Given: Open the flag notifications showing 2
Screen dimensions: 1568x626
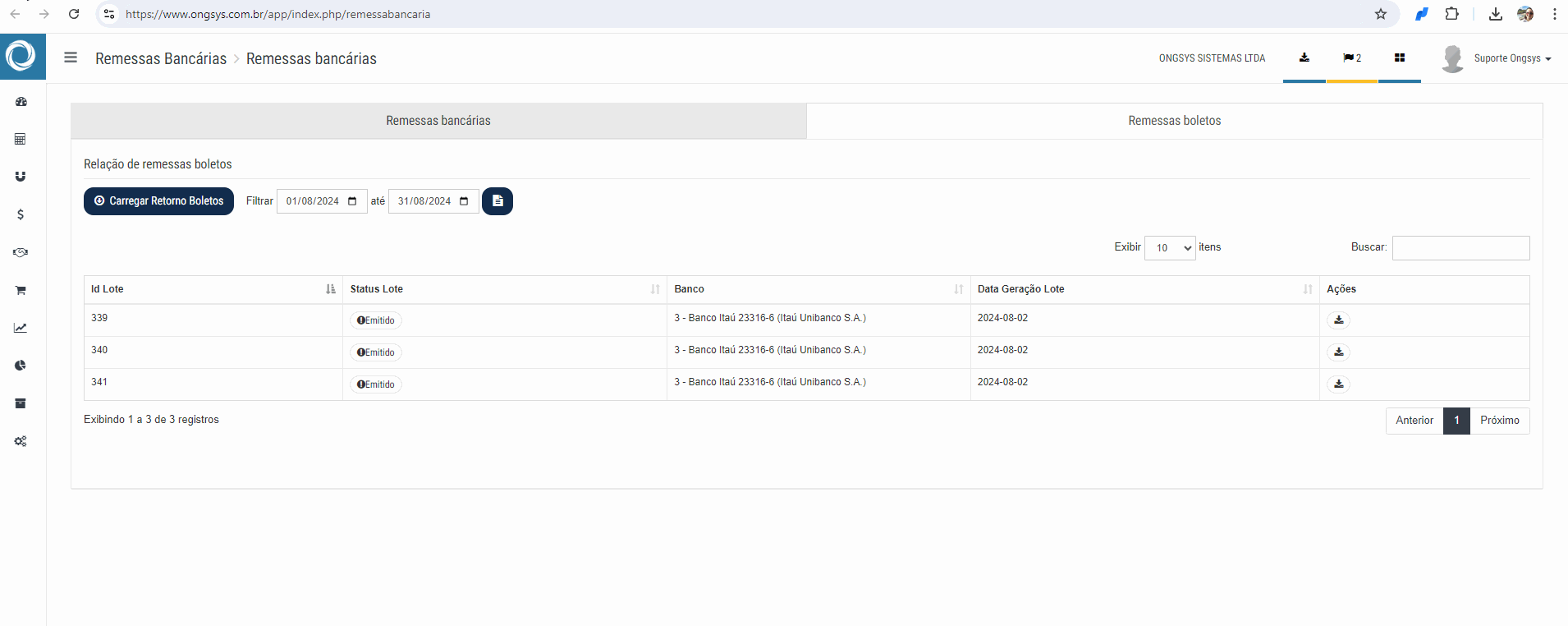Looking at the screenshot, I should [x=1352, y=58].
